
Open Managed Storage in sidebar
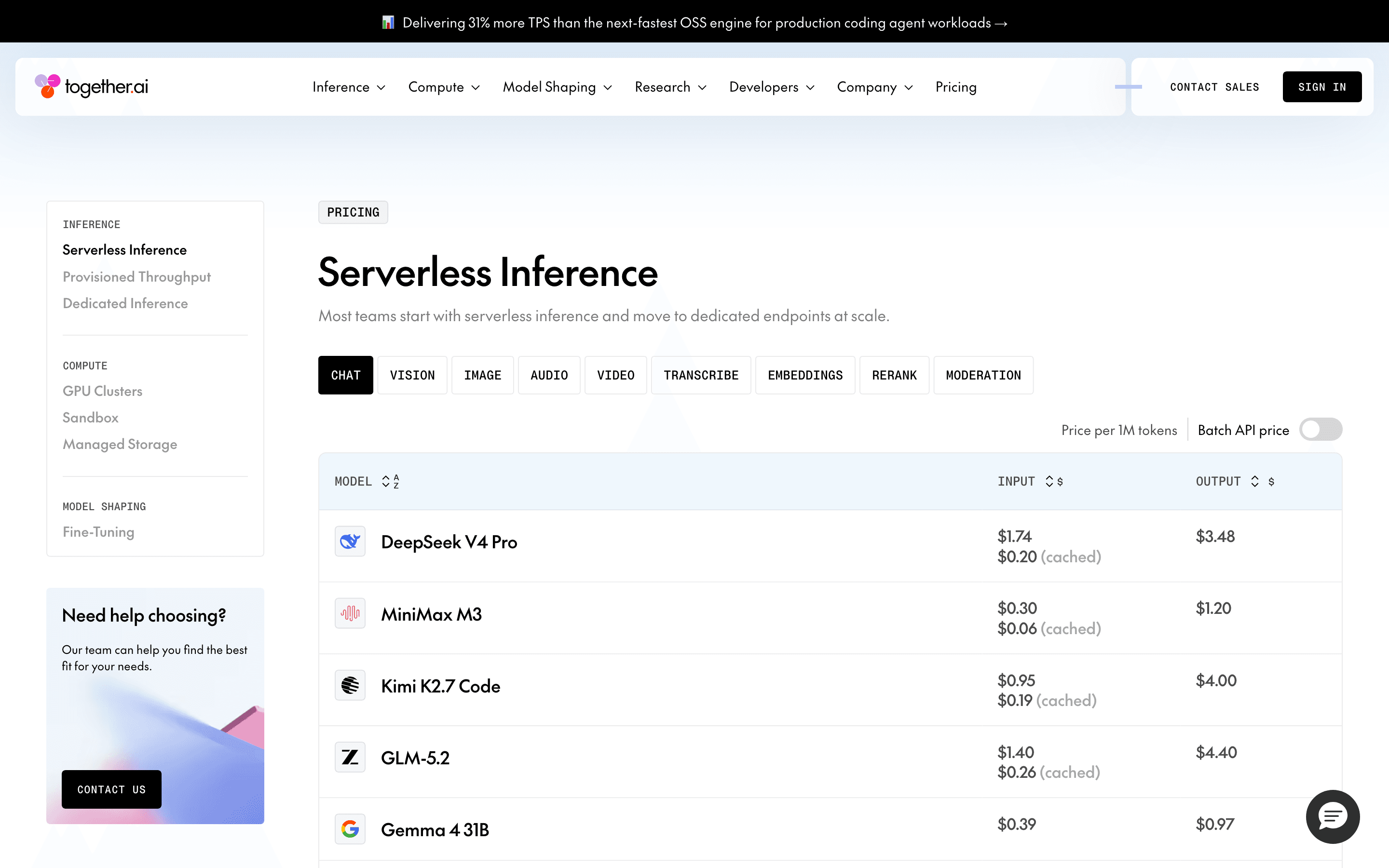[120, 444]
